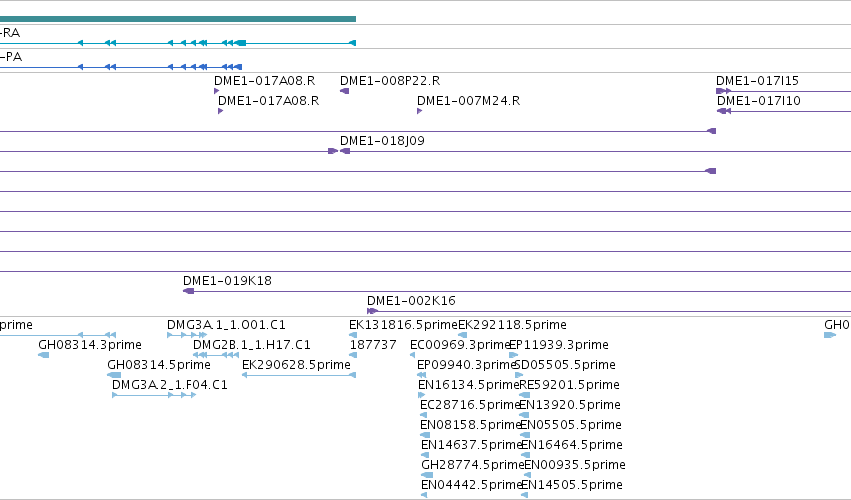
Task: Open the DME1-017I10 clone label
Action: pos(759,101)
